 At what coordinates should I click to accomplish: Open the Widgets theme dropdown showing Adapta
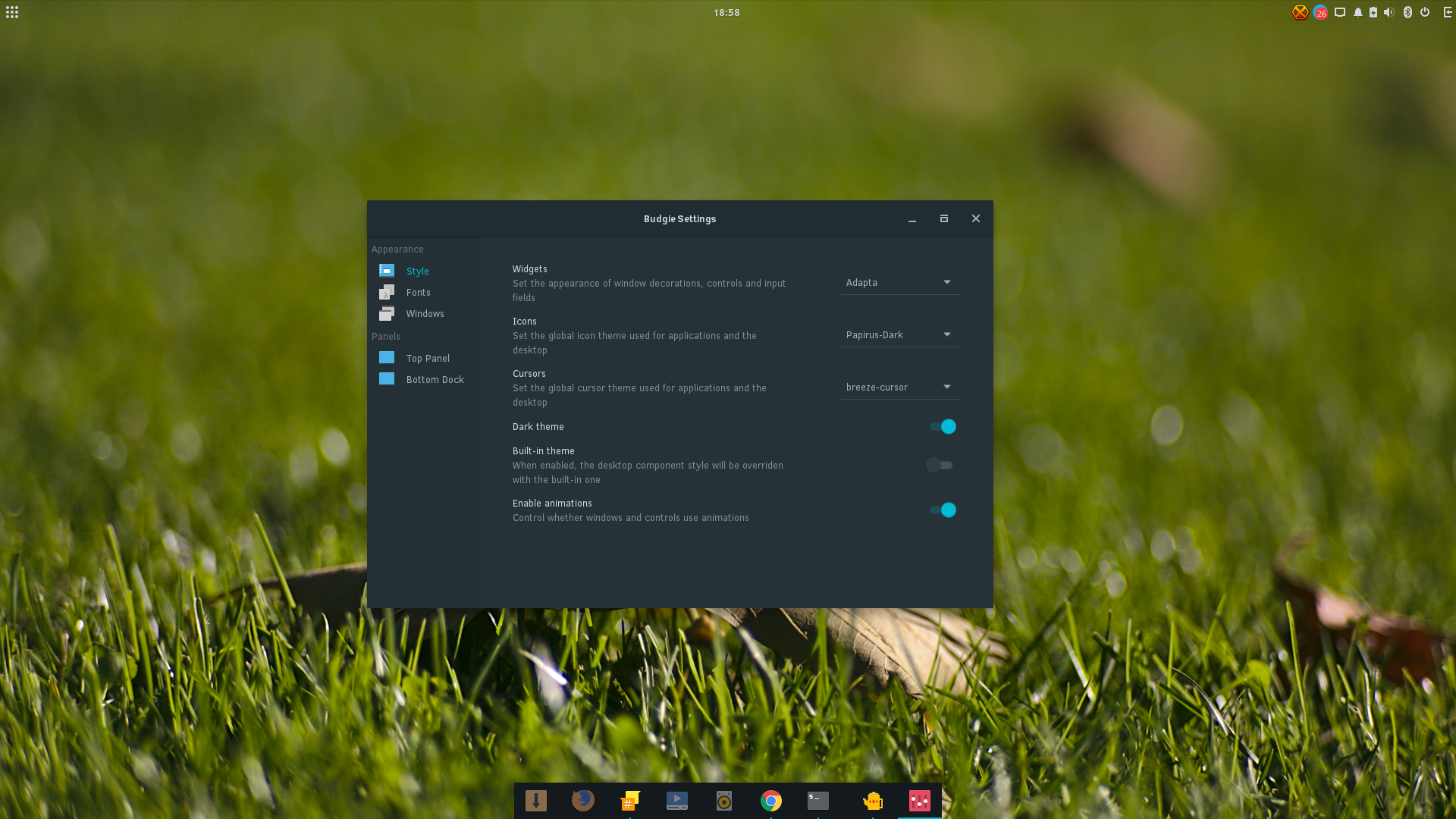(x=900, y=282)
